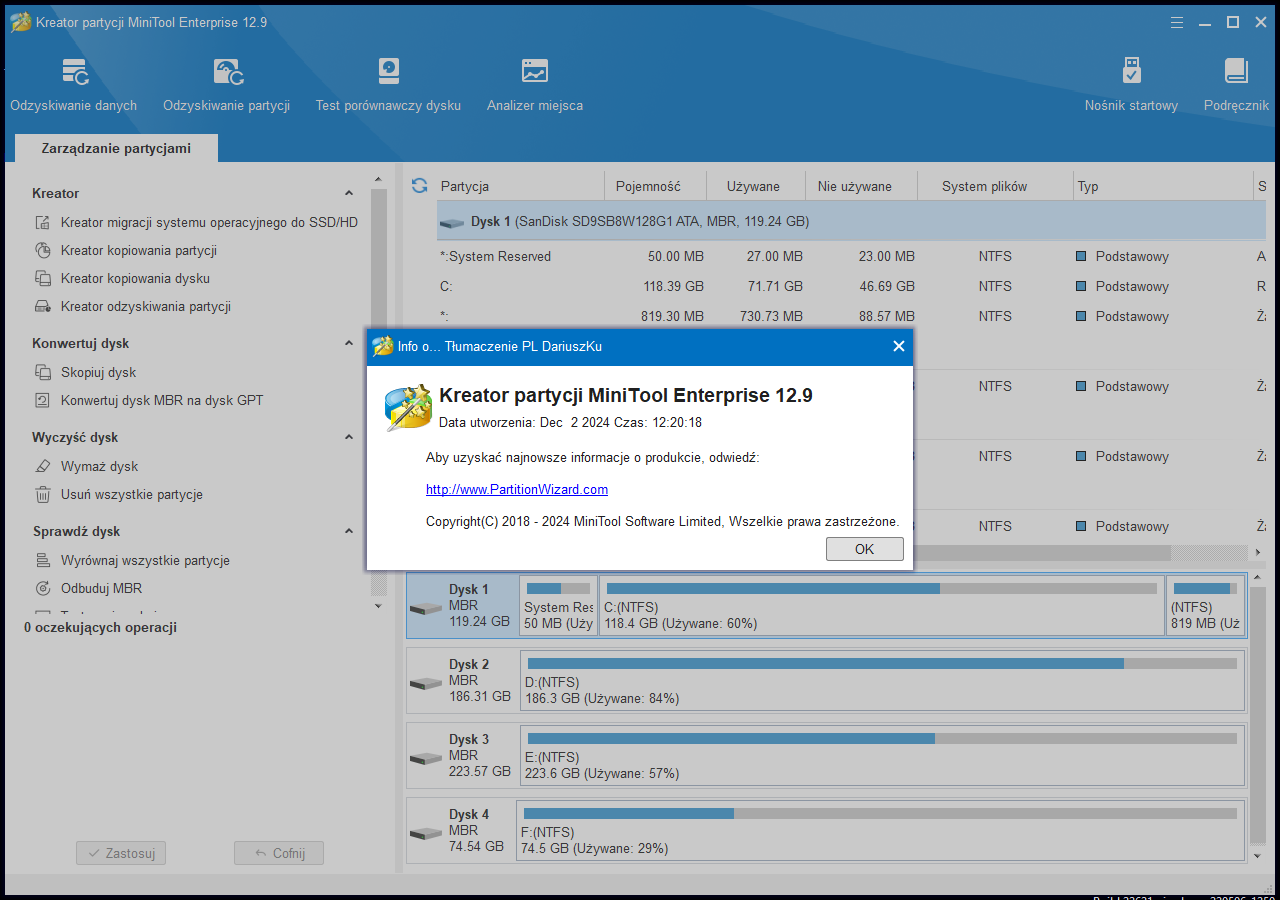
Task: Select Dysk 3 in disk map
Action: point(463,755)
